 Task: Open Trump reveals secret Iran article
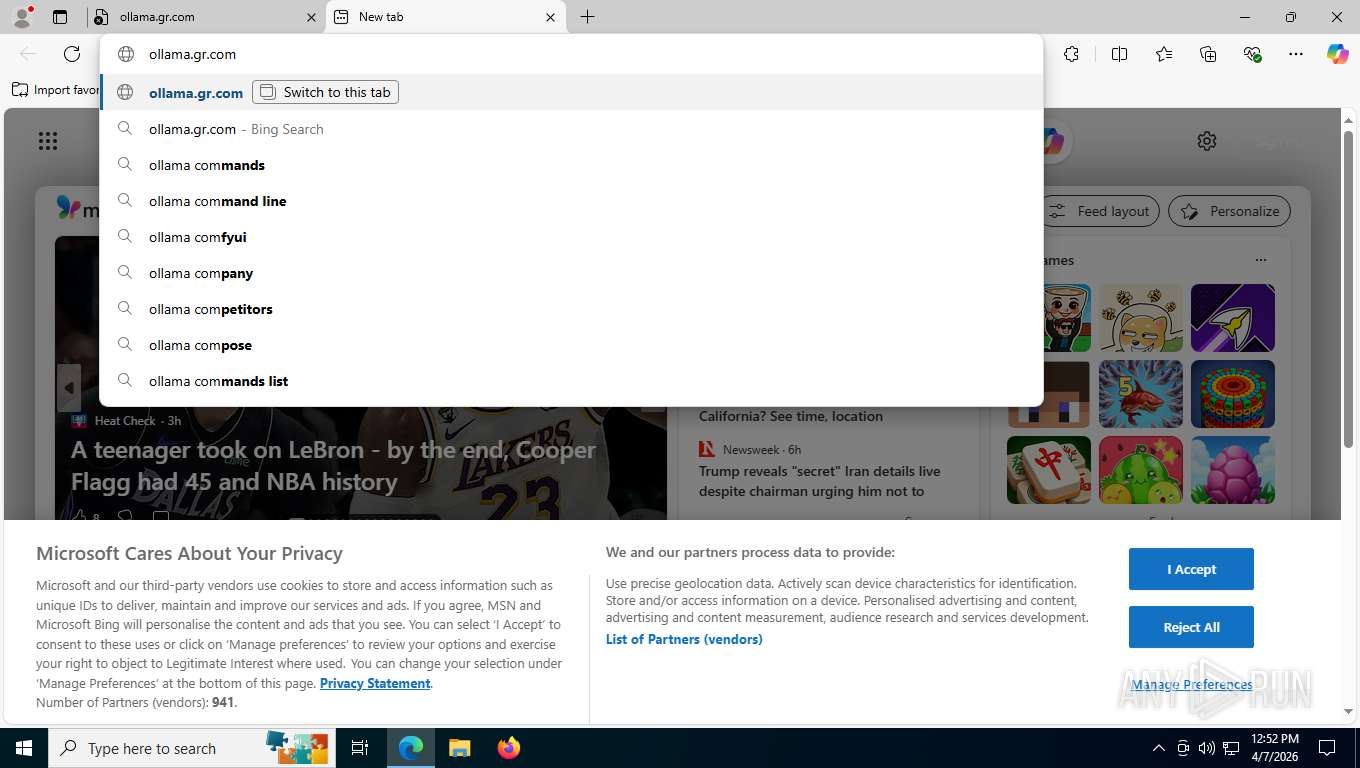pos(820,481)
